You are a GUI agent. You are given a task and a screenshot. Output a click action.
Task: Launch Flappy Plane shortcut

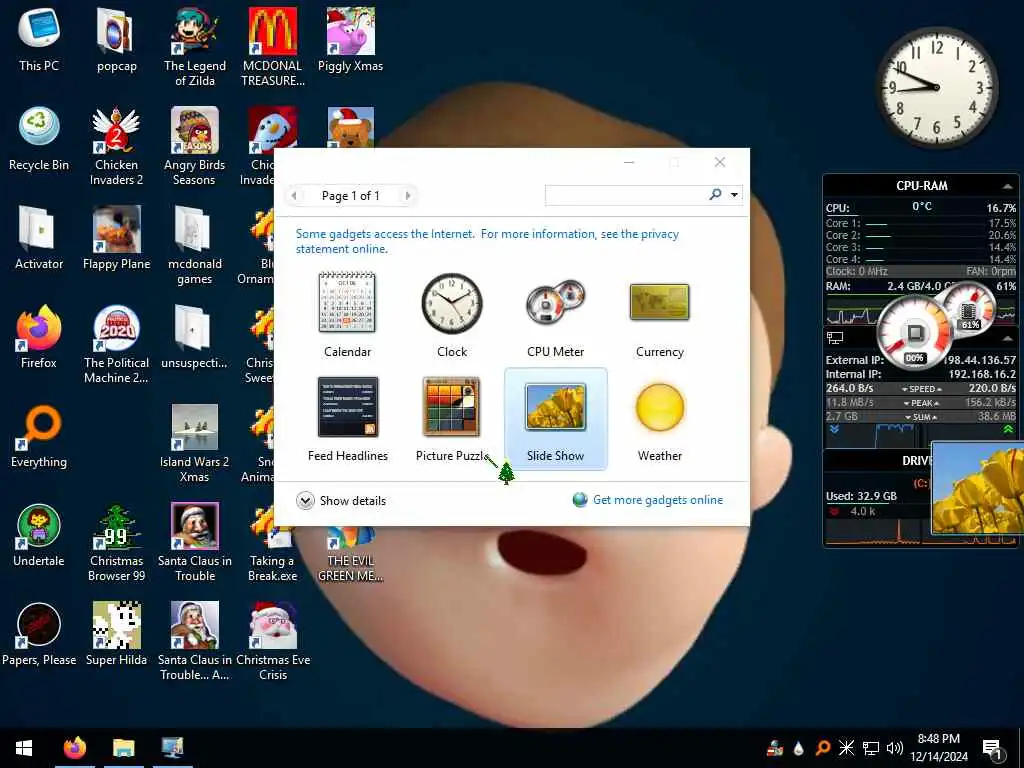tap(116, 238)
